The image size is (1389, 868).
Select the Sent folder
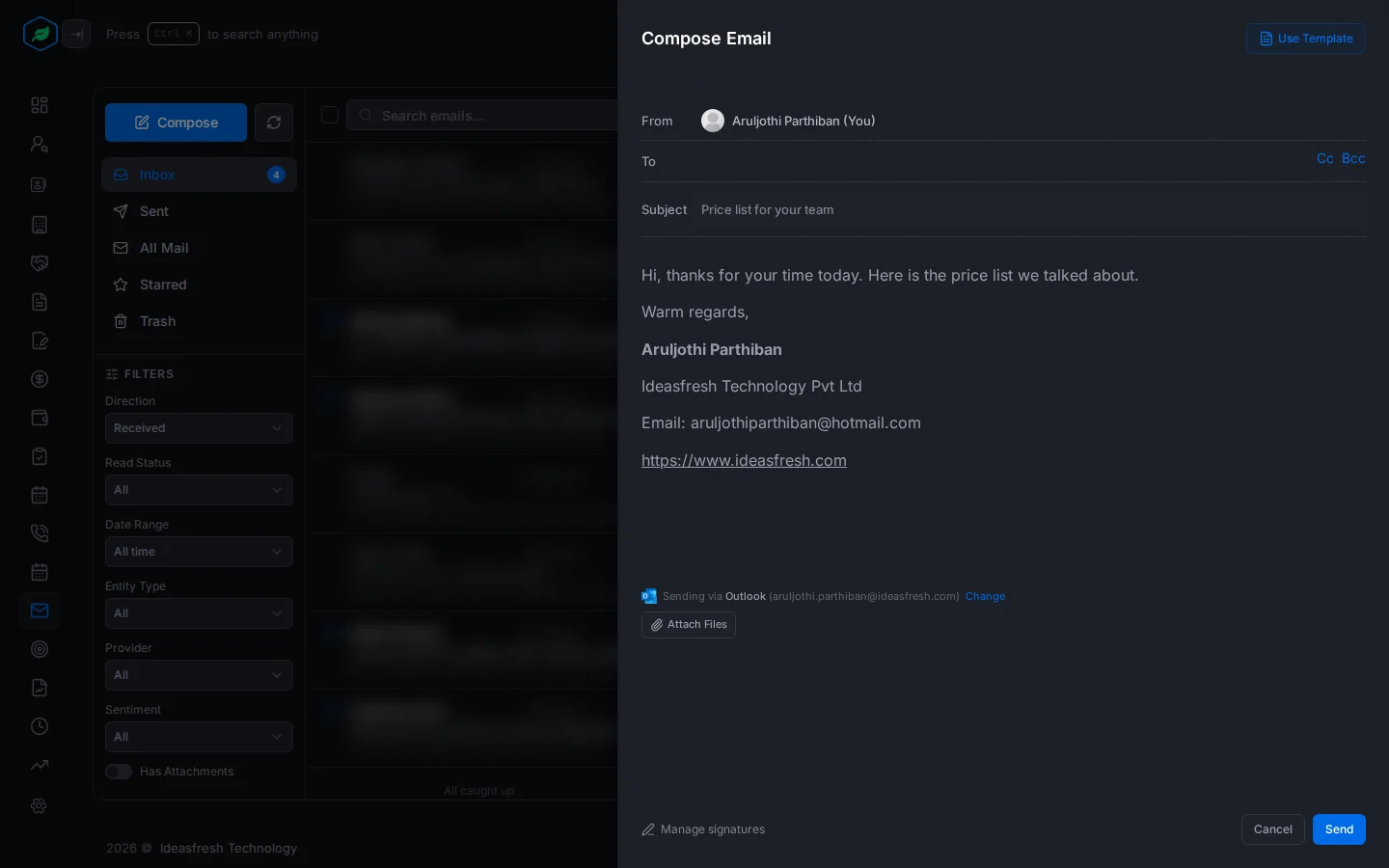199,211
